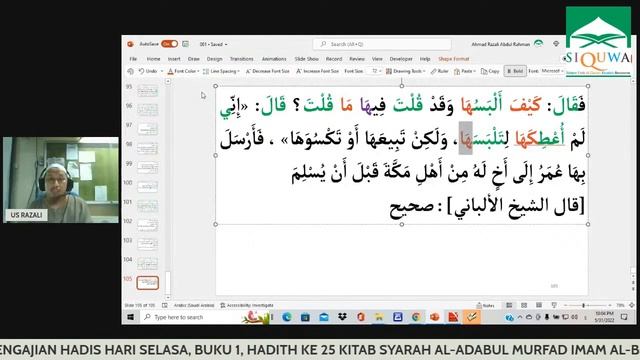640x360 pixels.
Task: Switch to the Slide Show tab
Action: click(x=307, y=59)
